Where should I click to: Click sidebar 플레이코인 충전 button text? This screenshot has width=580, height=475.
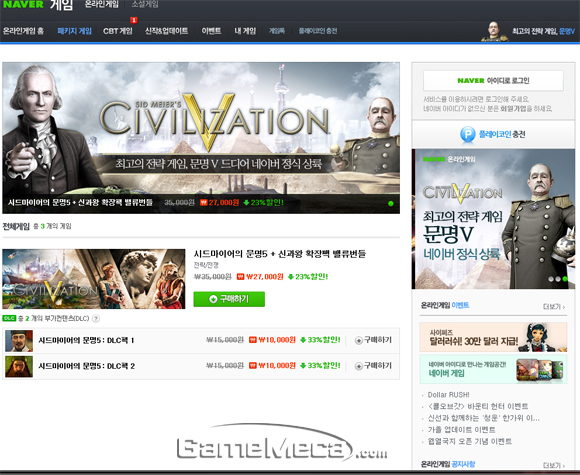pyautogui.click(x=502, y=134)
